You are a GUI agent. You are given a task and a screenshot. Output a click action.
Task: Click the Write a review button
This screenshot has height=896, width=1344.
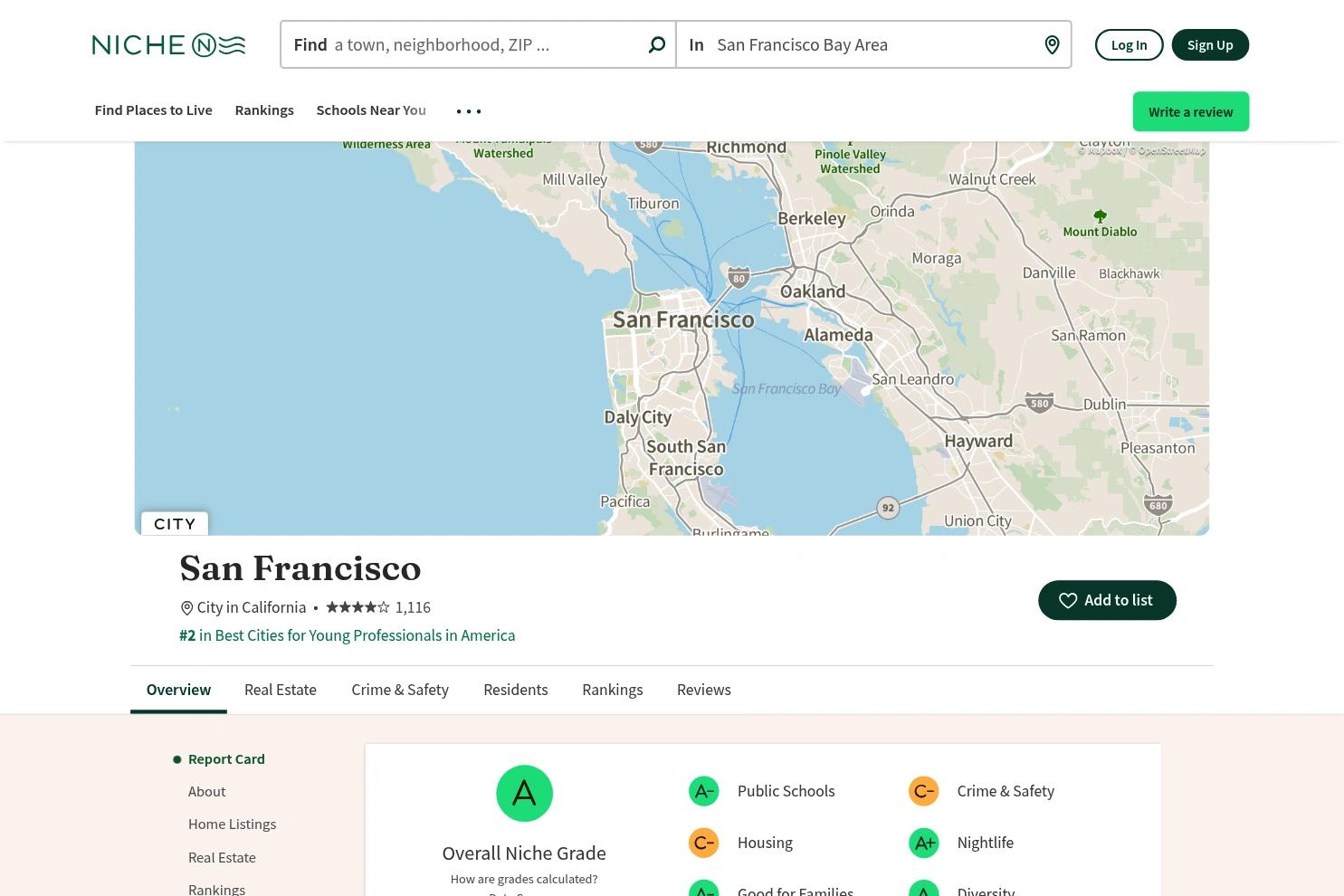point(1190,111)
